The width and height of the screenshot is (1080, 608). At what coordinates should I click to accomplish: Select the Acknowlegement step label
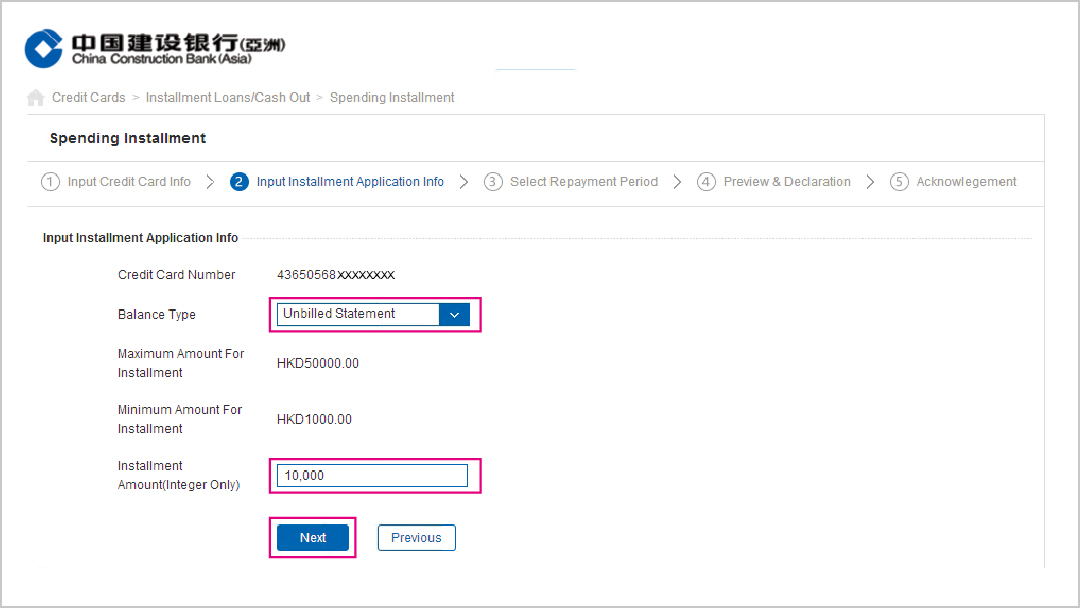point(966,182)
